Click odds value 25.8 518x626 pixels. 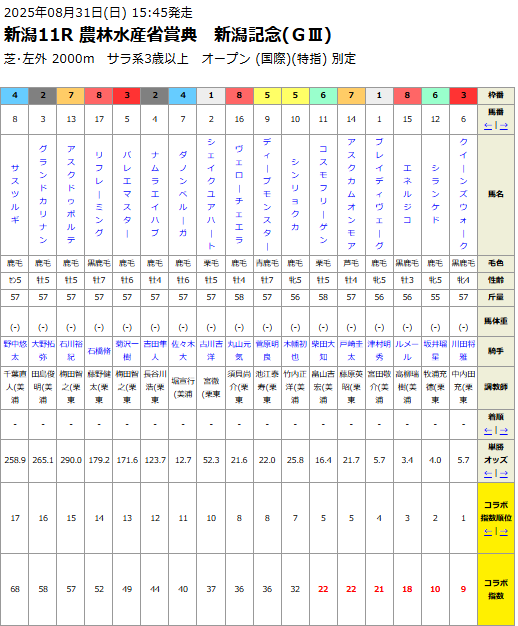[295, 460]
